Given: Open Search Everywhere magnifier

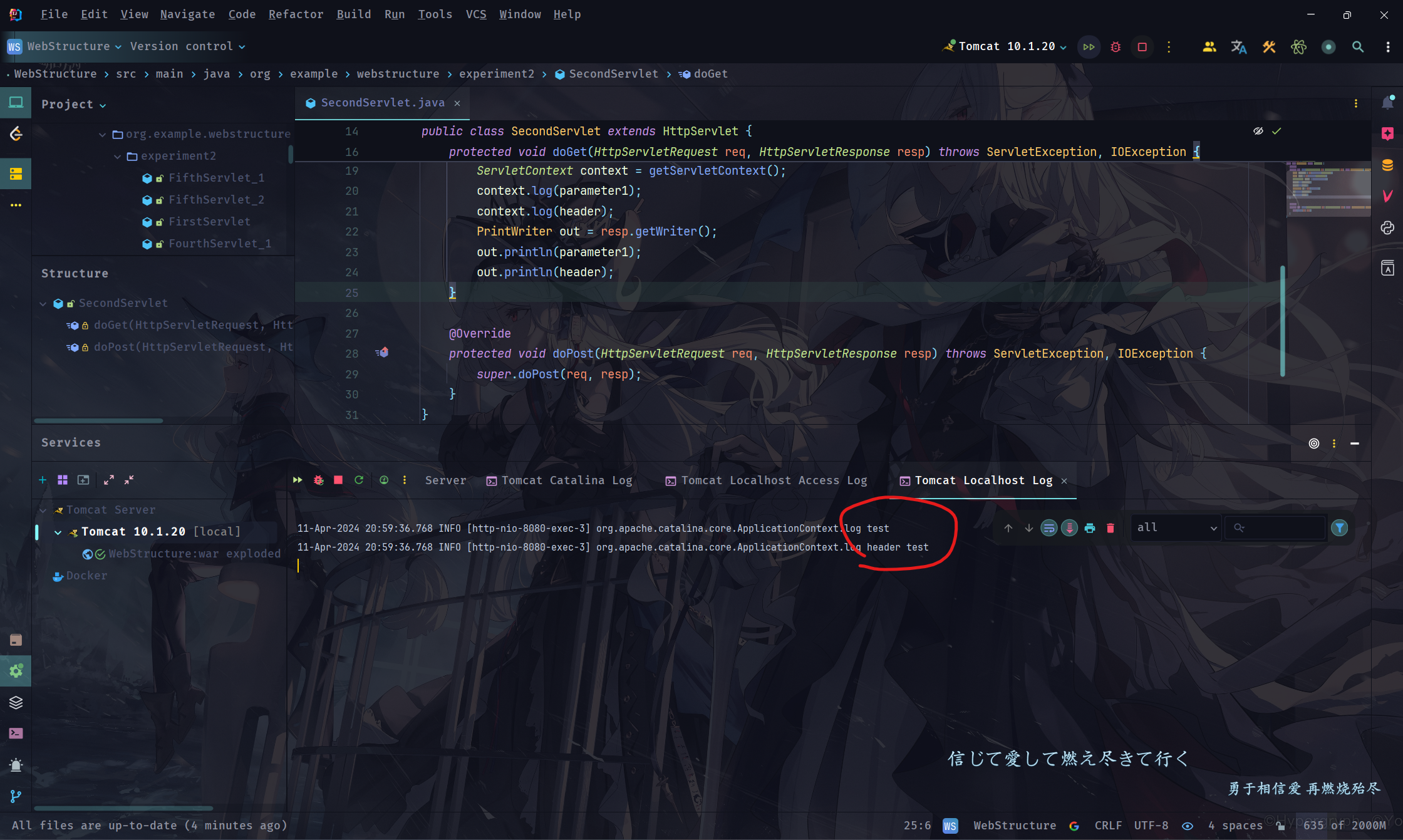Looking at the screenshot, I should click(1358, 47).
